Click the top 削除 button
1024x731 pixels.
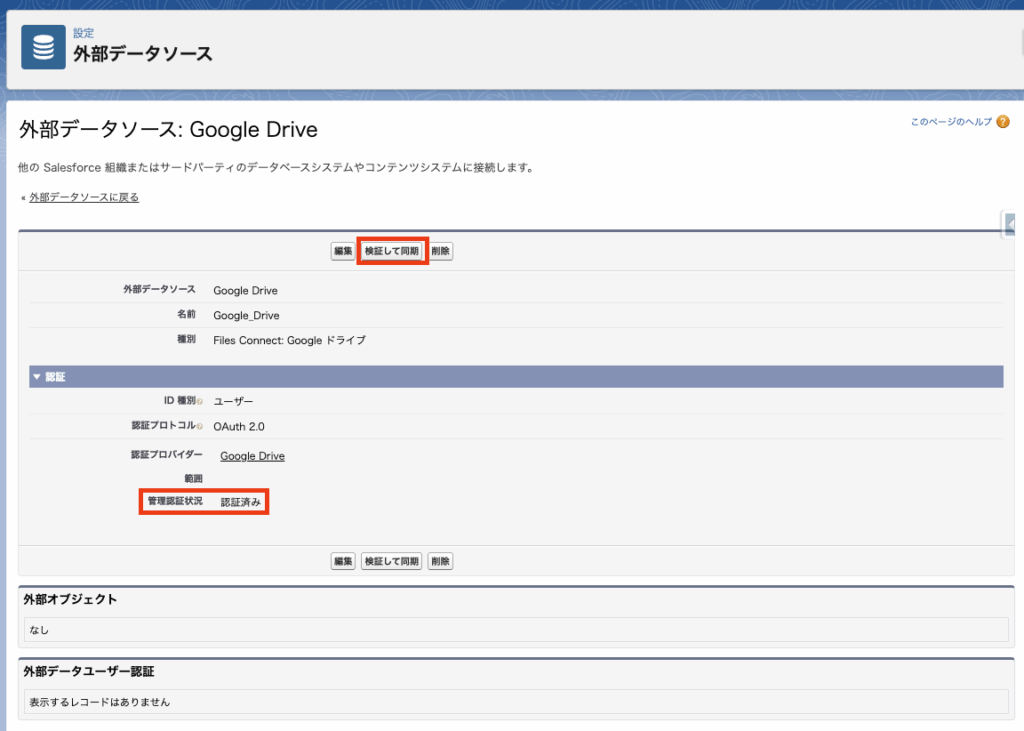tap(440, 252)
